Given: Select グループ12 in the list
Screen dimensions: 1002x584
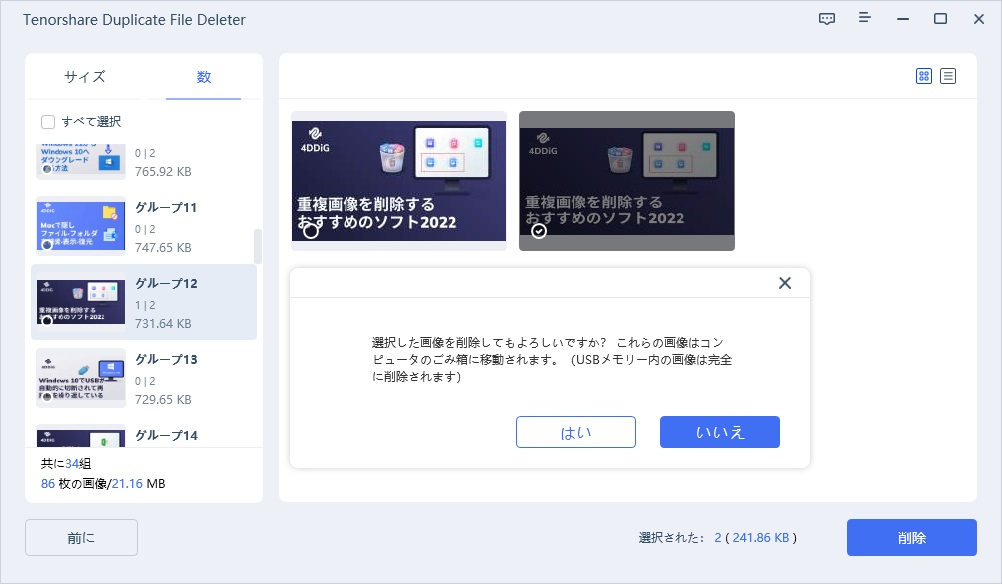Looking at the screenshot, I should [x=144, y=302].
